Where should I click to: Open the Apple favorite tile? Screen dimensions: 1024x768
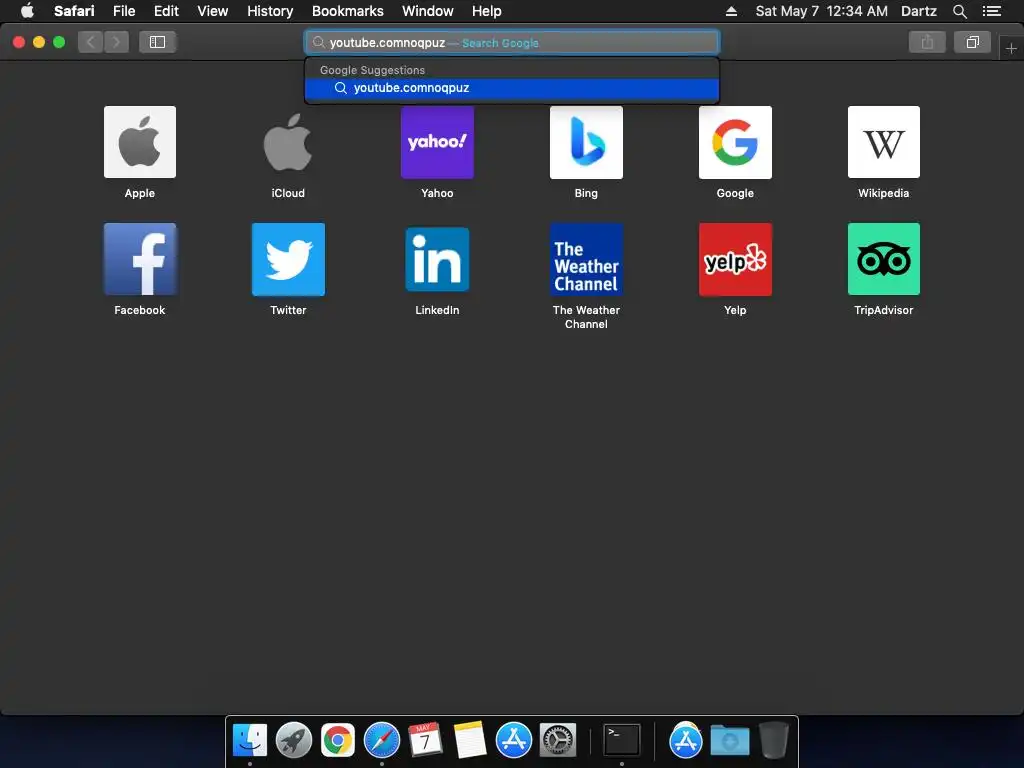140,142
